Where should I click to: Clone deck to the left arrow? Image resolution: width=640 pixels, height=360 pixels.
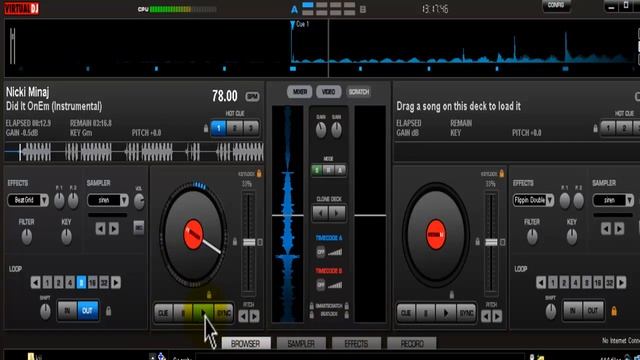321,213
